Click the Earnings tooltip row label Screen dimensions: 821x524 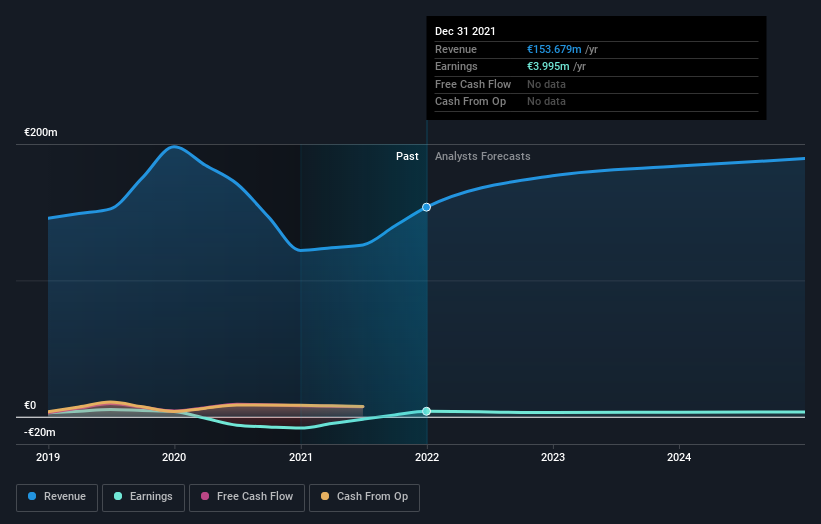456,66
